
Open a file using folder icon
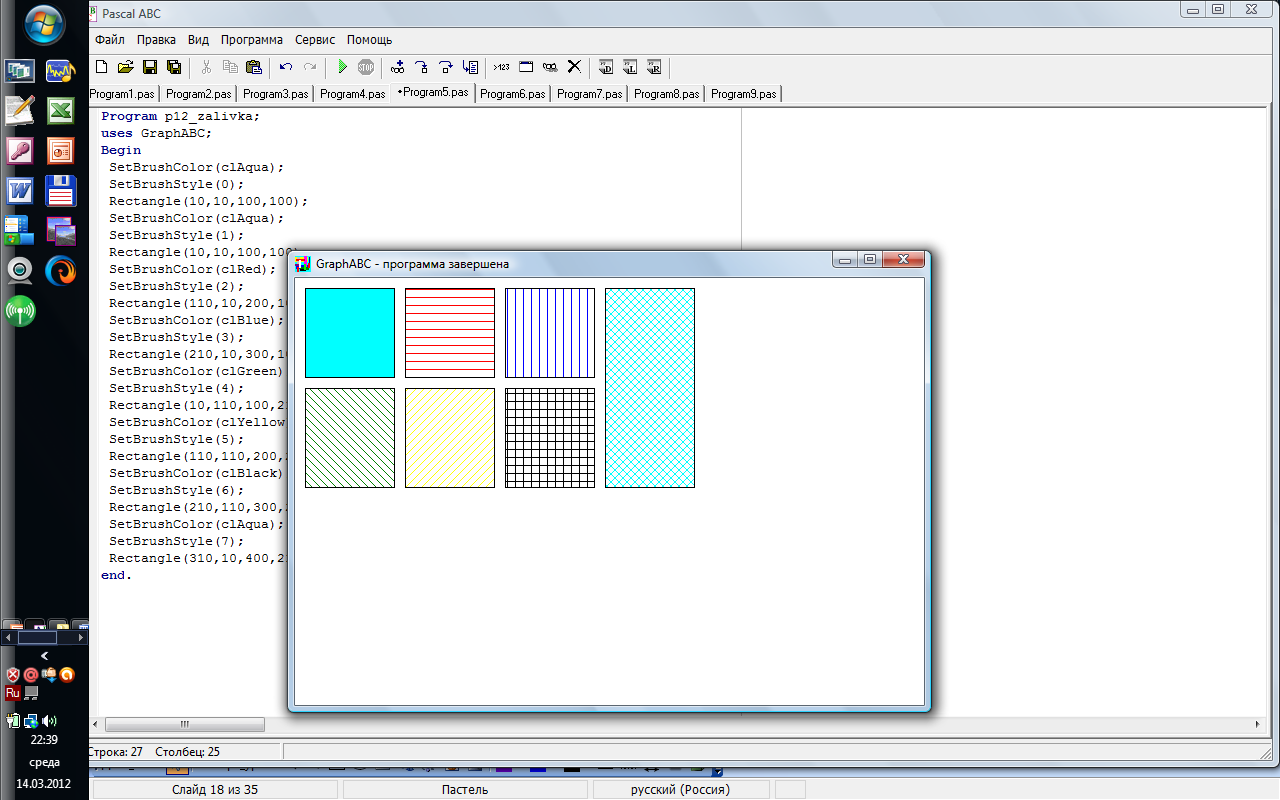coord(125,67)
